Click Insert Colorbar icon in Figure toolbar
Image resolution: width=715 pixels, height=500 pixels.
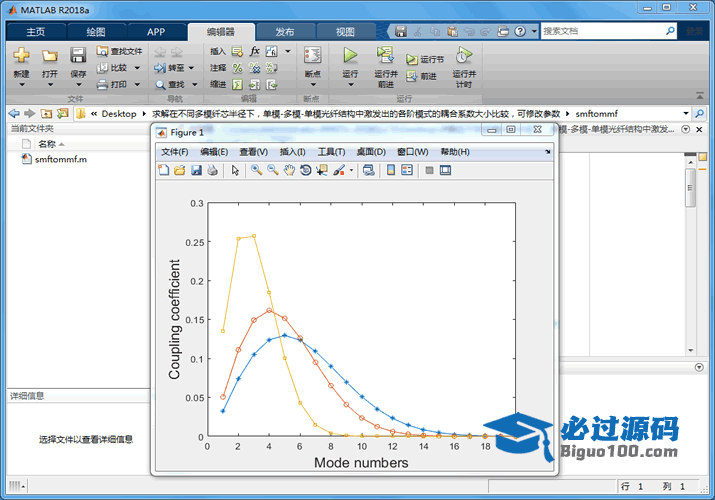point(391,170)
